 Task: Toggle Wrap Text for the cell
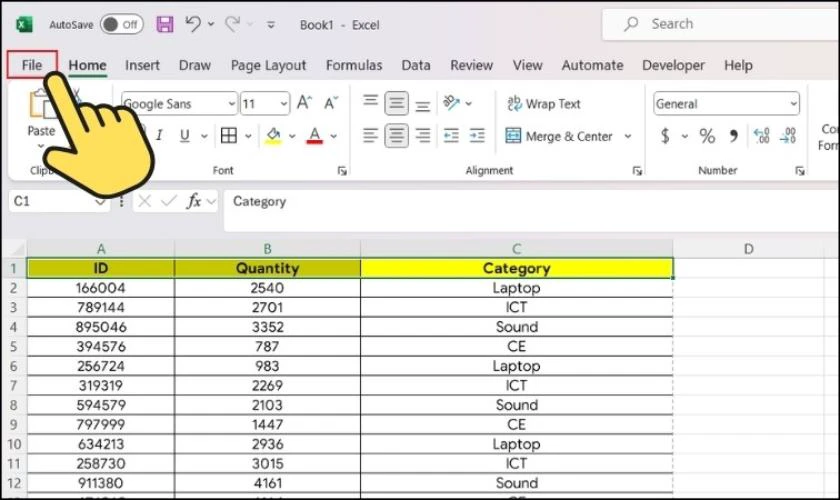pyautogui.click(x=543, y=104)
